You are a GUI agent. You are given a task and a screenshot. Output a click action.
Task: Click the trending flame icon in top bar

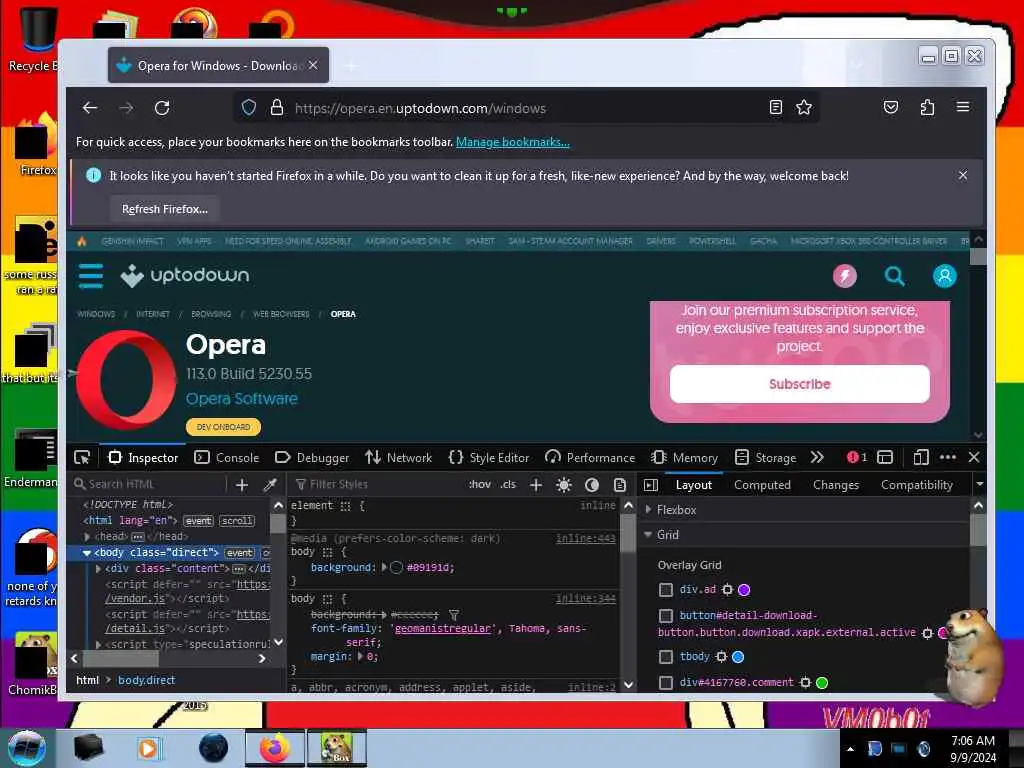click(x=82, y=241)
